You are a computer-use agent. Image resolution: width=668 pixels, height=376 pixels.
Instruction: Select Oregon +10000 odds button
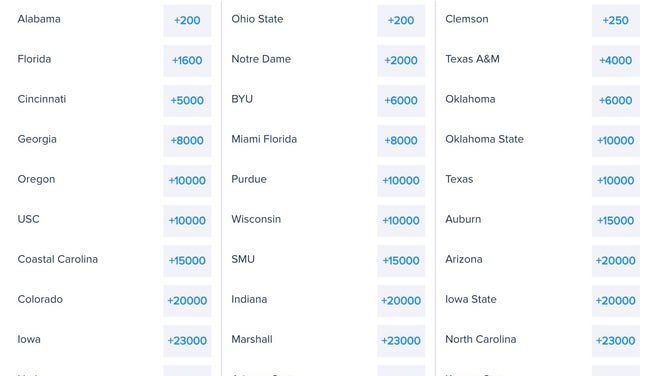187,181
